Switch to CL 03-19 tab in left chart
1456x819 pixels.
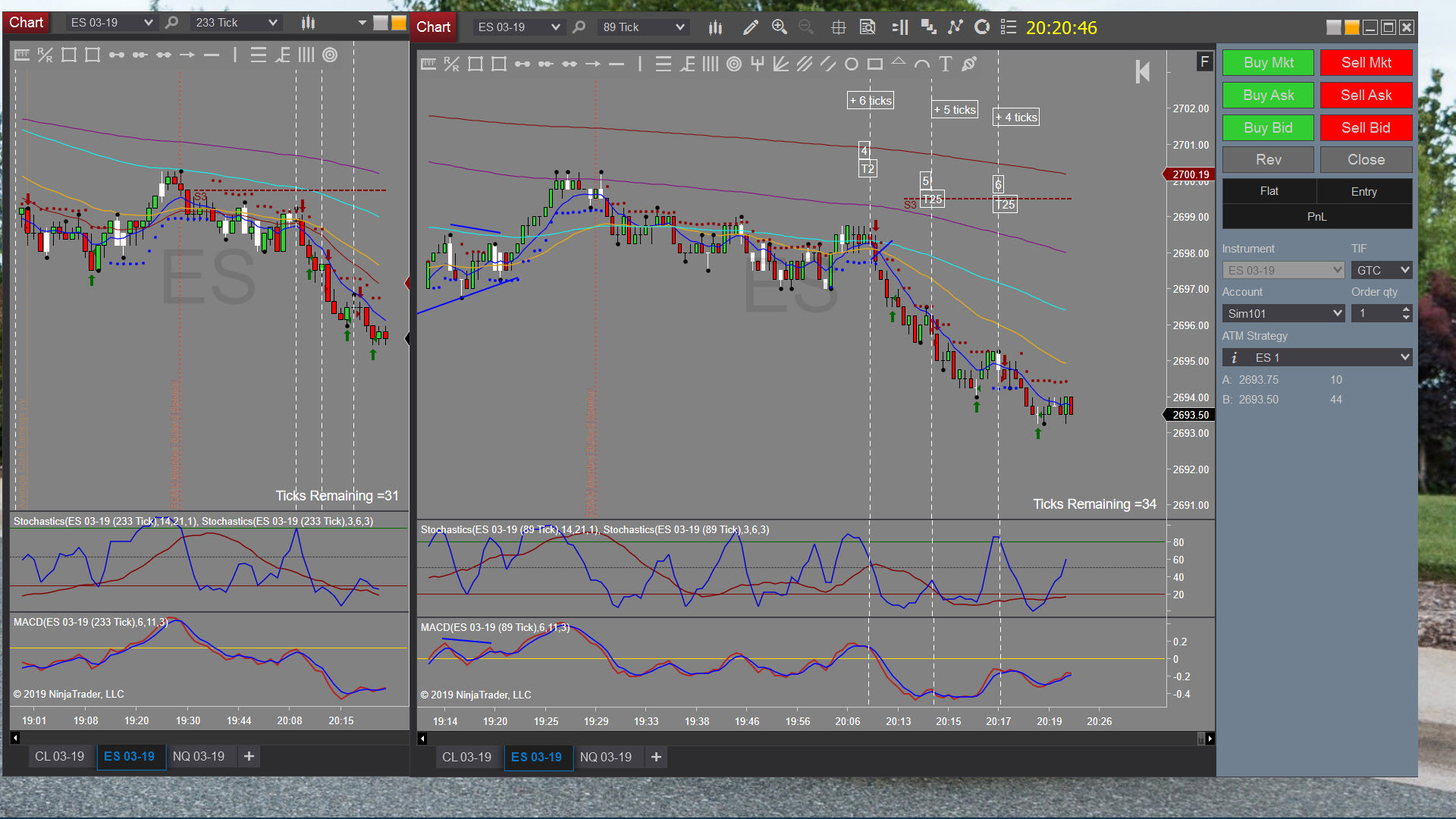[59, 756]
